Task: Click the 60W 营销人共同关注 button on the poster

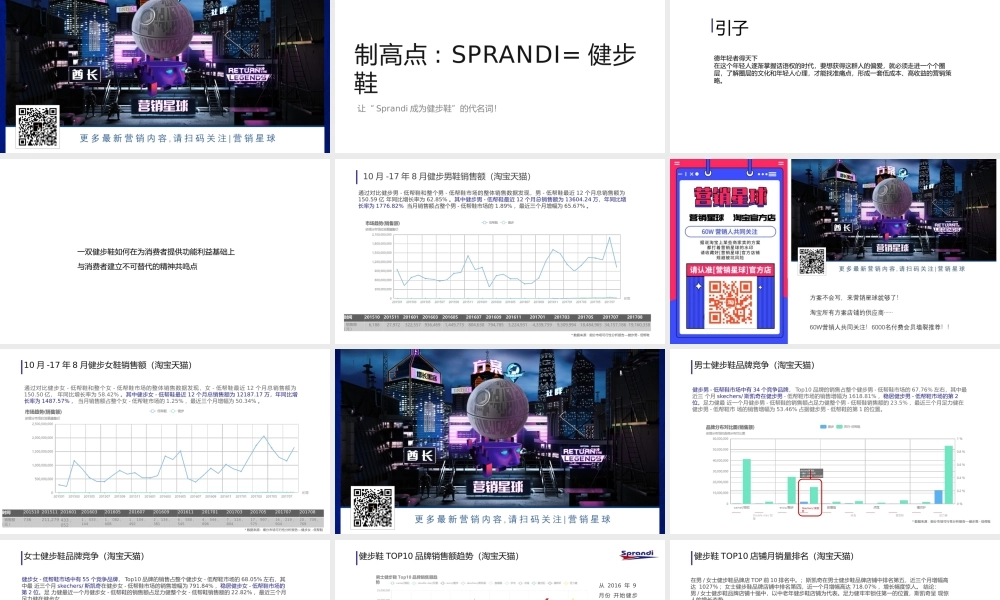Action: [x=731, y=231]
